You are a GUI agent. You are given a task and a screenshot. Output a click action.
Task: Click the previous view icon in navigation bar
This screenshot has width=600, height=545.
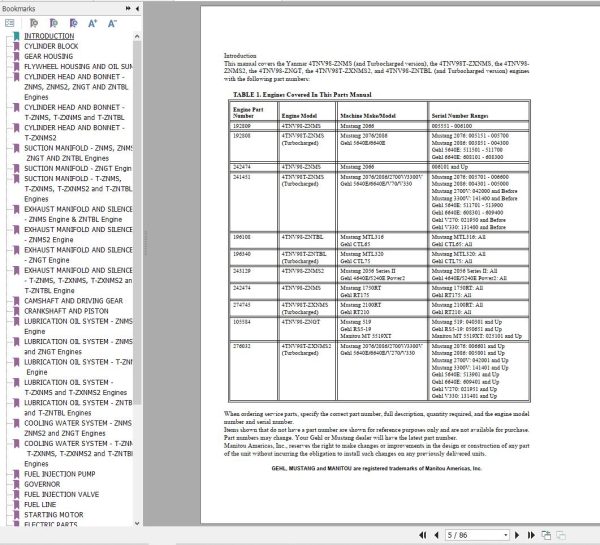[x=546, y=535]
